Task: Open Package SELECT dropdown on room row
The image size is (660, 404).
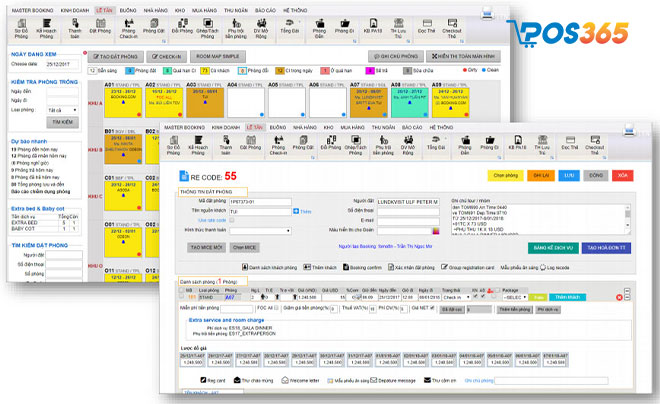Action: [x=515, y=298]
